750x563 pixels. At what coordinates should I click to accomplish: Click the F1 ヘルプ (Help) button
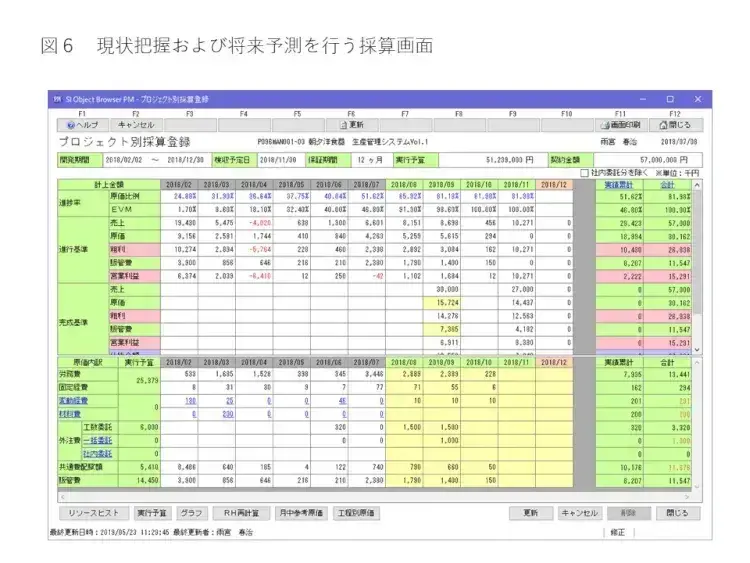[x=83, y=125]
